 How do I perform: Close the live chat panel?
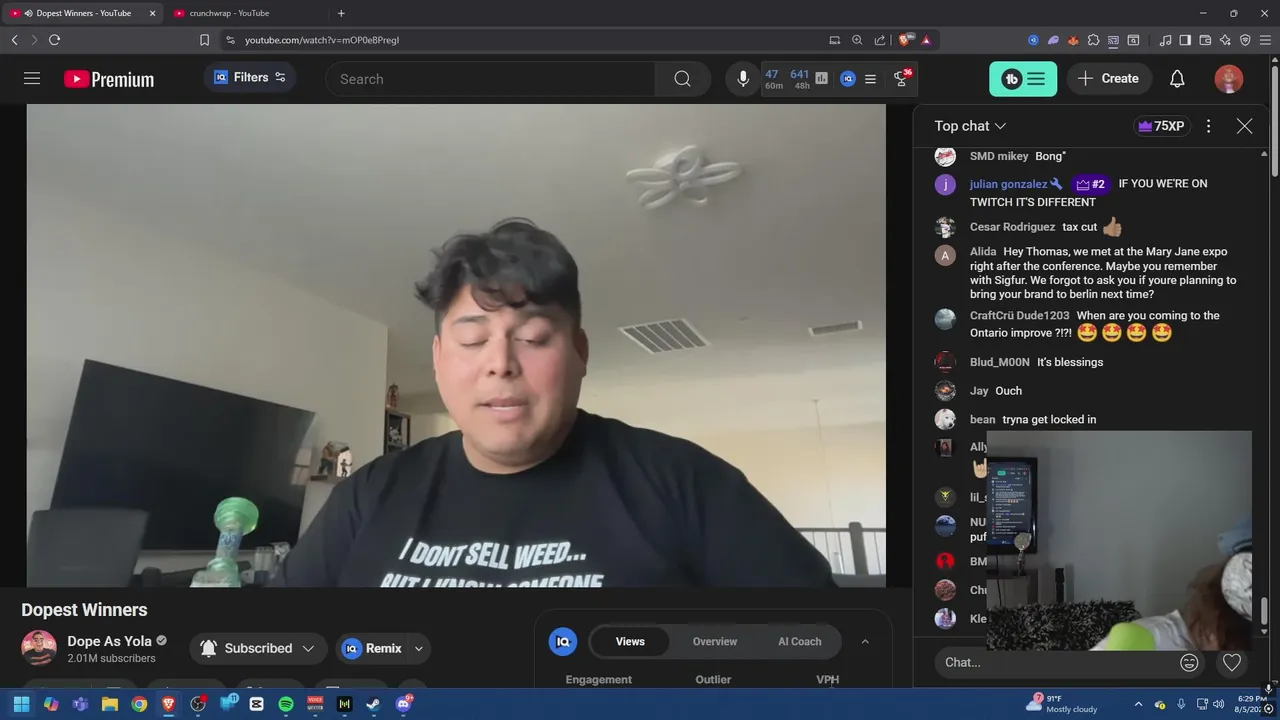tap(1244, 126)
